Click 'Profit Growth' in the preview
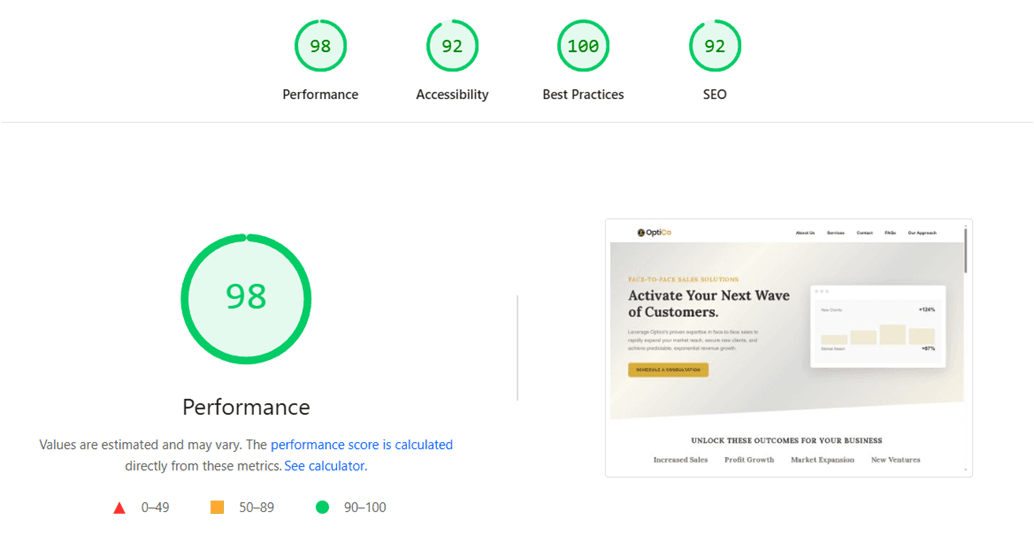 coord(749,460)
